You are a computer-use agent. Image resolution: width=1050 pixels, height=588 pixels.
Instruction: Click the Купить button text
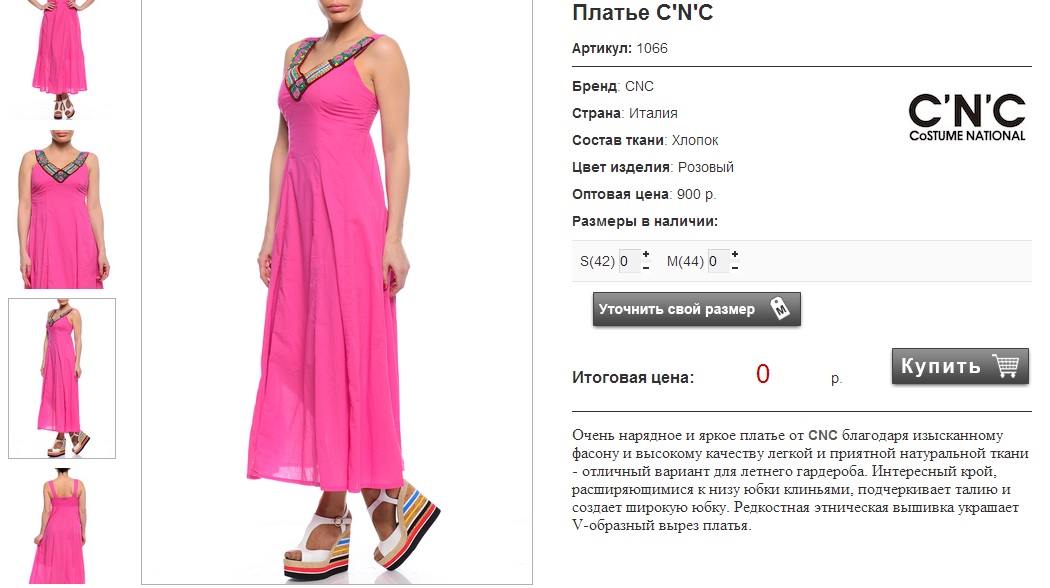tap(940, 366)
